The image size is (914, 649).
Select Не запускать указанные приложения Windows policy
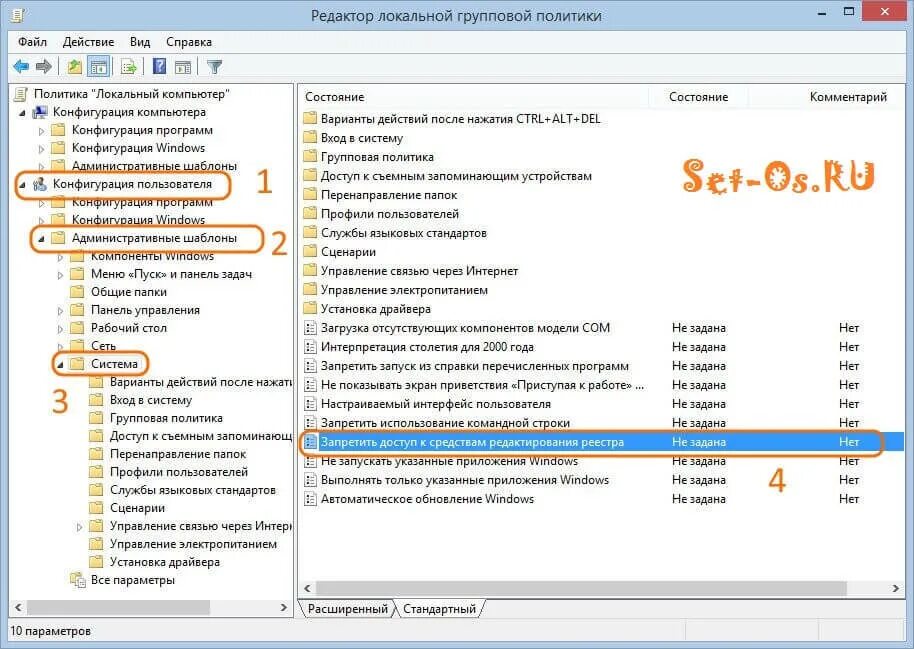click(x=449, y=461)
